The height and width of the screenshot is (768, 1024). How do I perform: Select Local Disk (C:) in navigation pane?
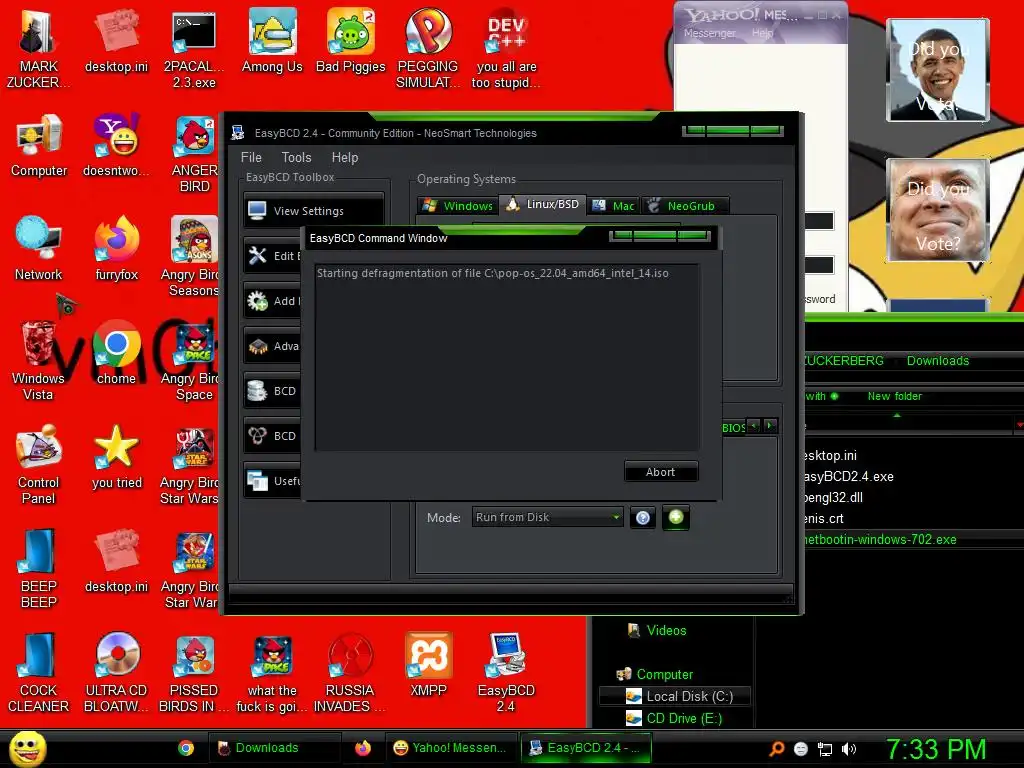coord(675,696)
